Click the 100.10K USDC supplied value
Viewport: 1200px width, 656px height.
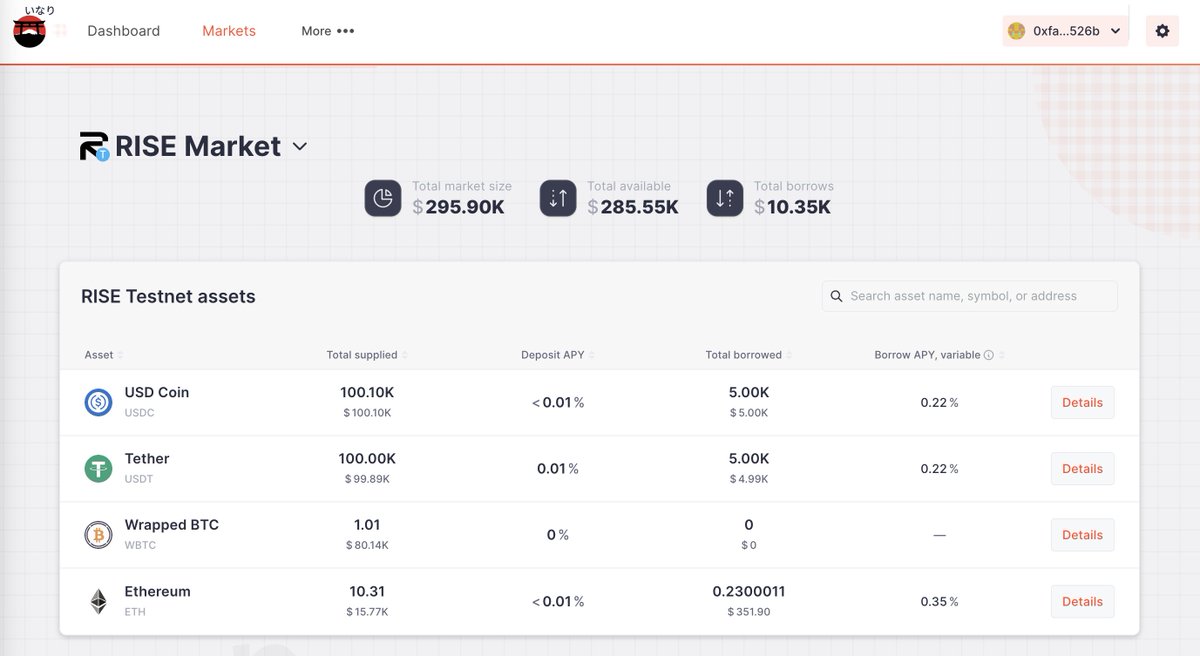tap(367, 392)
